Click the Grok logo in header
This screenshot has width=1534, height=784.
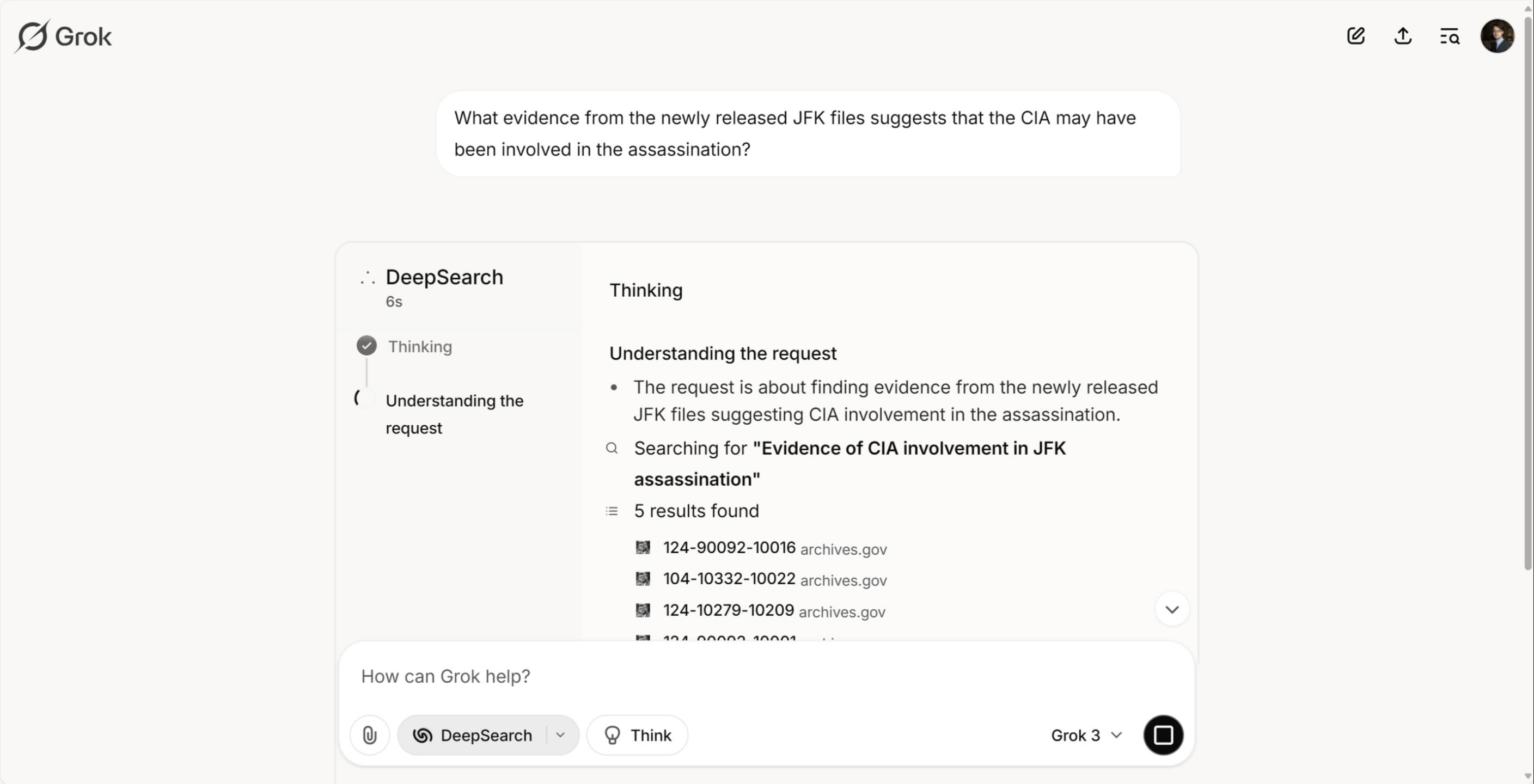point(63,36)
